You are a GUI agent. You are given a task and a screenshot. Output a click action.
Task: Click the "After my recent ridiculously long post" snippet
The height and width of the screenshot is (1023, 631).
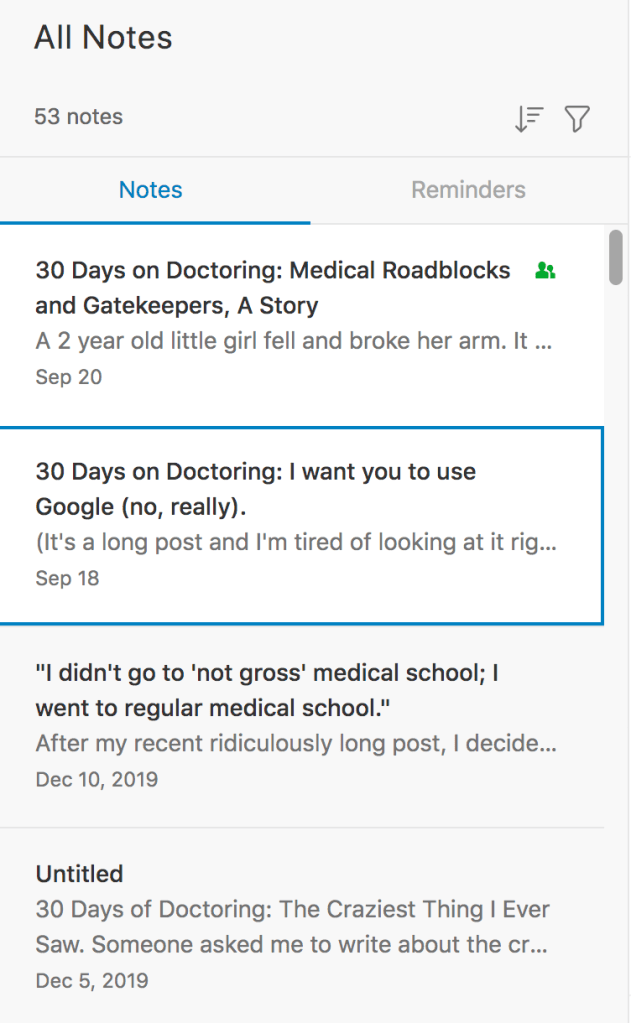tap(296, 744)
